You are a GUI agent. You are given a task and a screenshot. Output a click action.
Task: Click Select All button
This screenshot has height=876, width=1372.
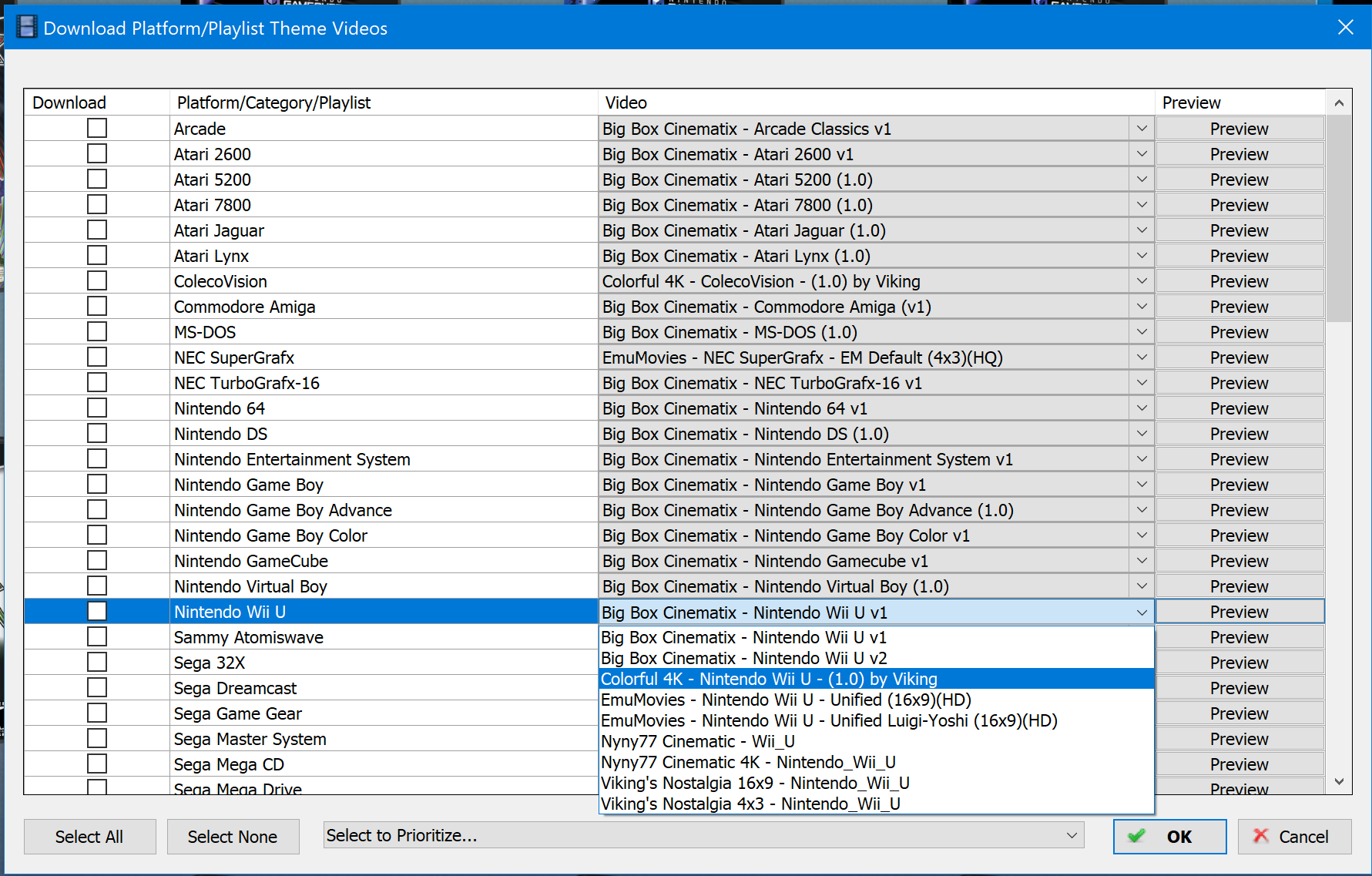tap(89, 837)
